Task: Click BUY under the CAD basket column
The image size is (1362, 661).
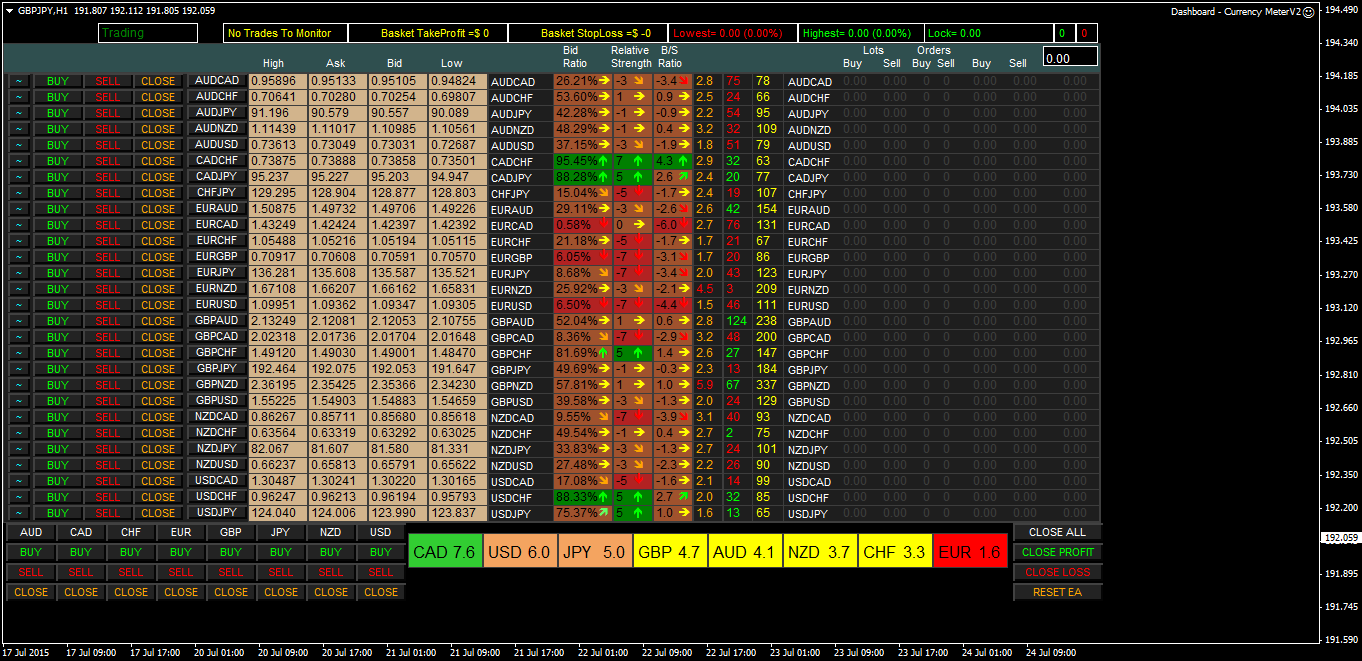Action: click(x=81, y=552)
